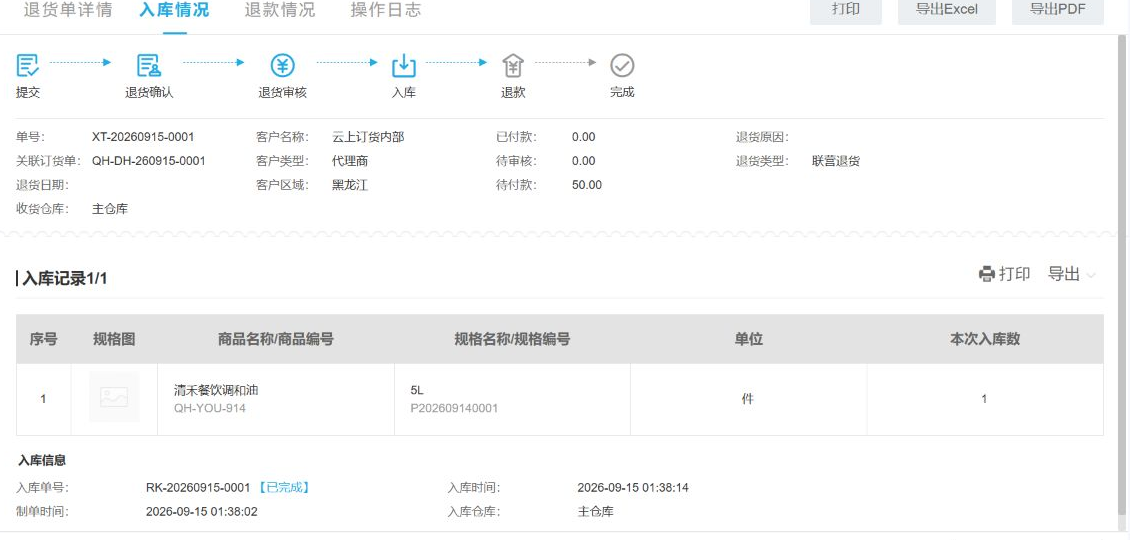Screen dimensions: 1130x540
Task: Click the unit cell 件
Action: 747,398
